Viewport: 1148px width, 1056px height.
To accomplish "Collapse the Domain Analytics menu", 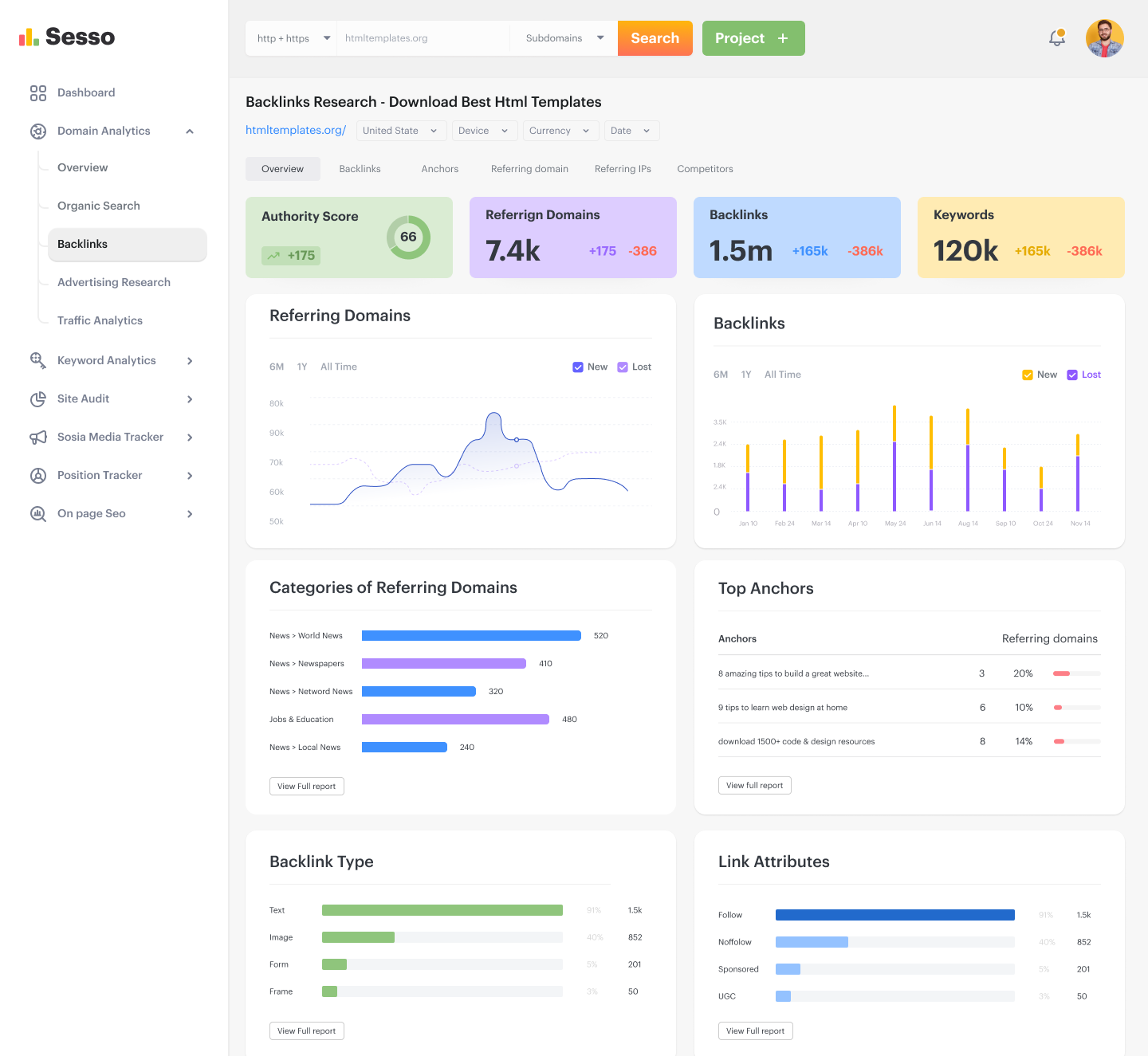I will (x=190, y=132).
